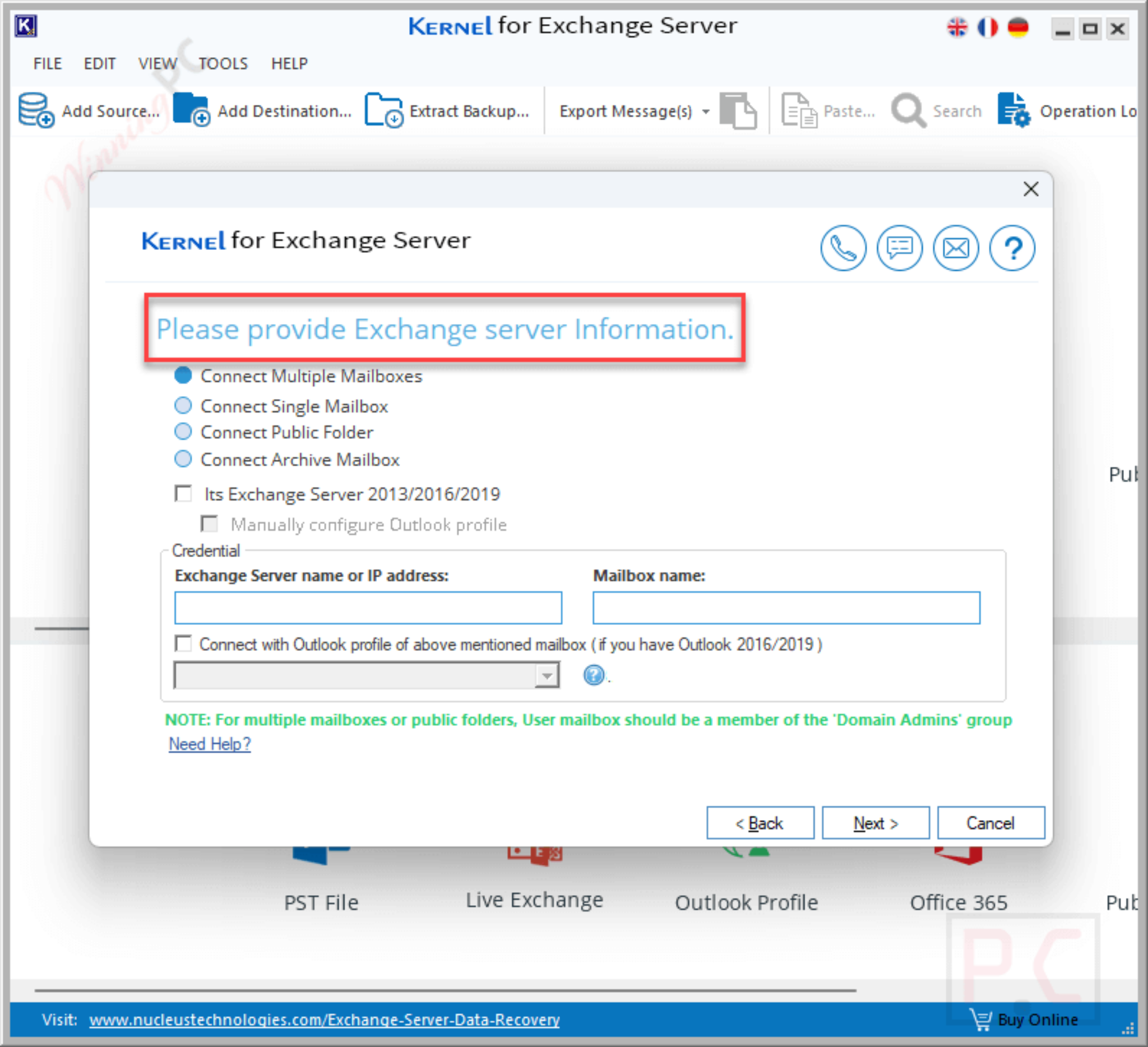Open the TOOLS menu
Screen dimensions: 1148x1047
(x=223, y=63)
